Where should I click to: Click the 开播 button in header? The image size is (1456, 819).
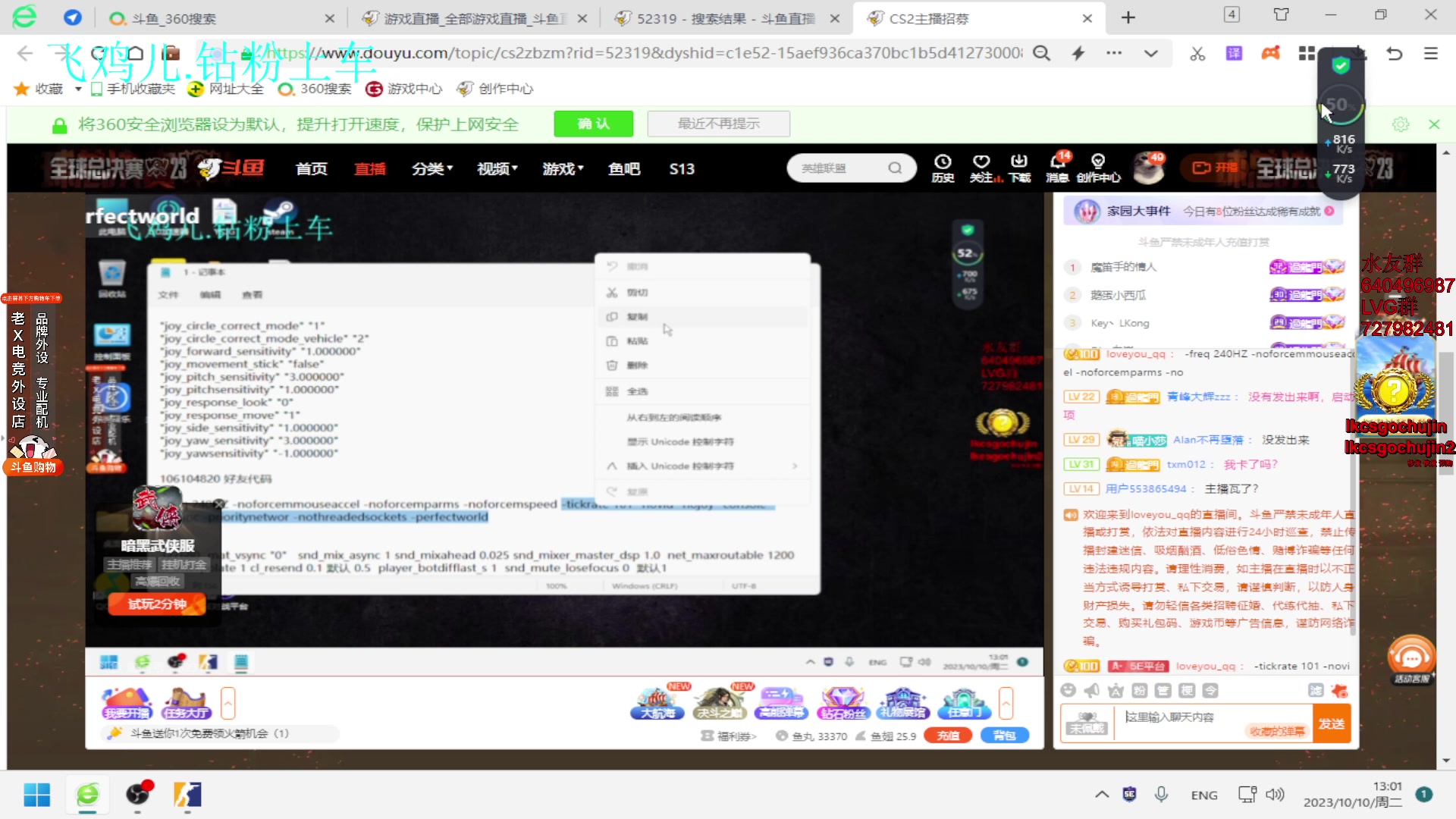(1214, 168)
